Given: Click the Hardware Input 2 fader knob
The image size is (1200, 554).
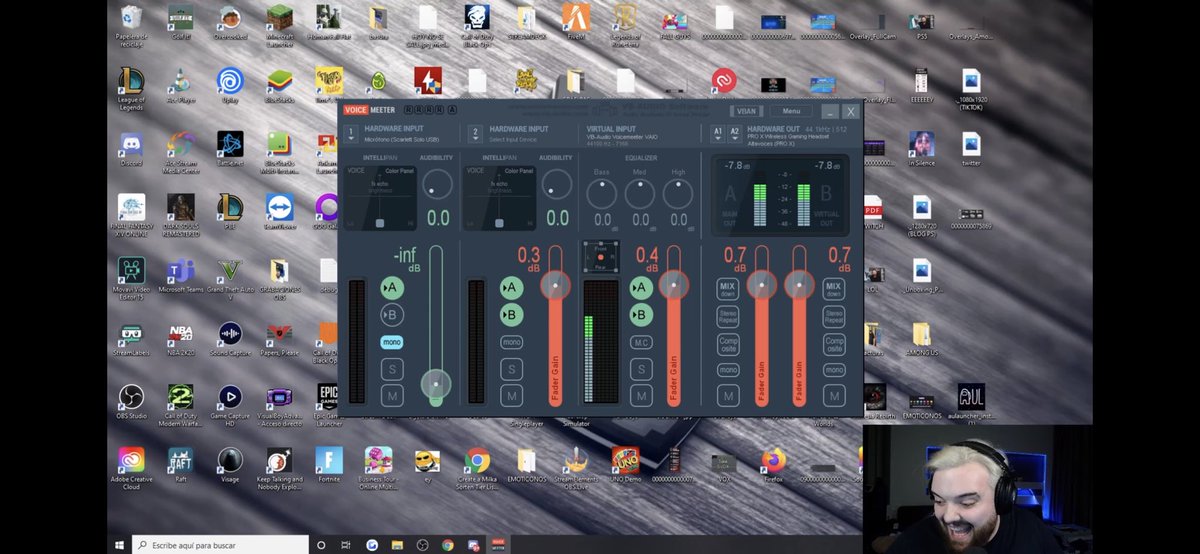Looking at the screenshot, I should click(x=554, y=286).
